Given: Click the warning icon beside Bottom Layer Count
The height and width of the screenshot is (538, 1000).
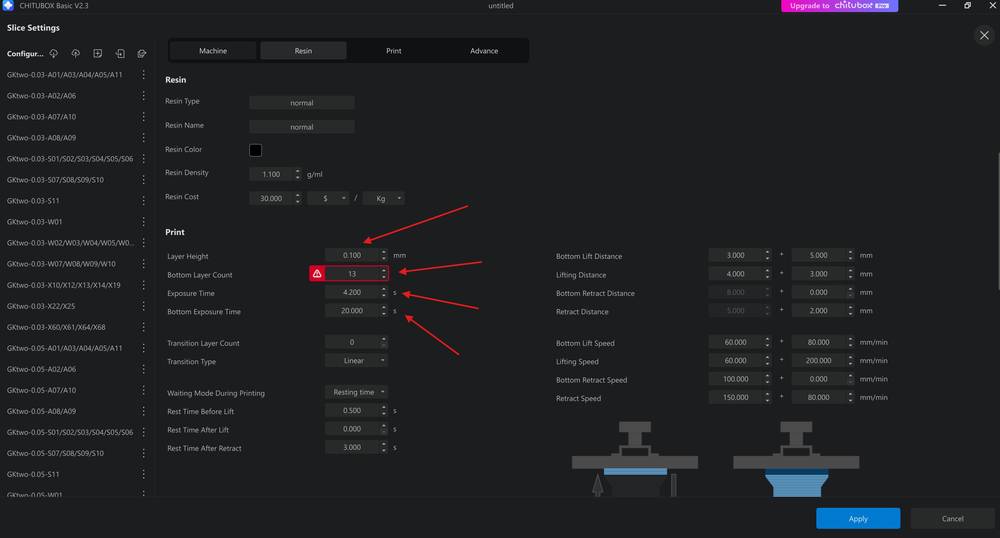Looking at the screenshot, I should [x=317, y=273].
